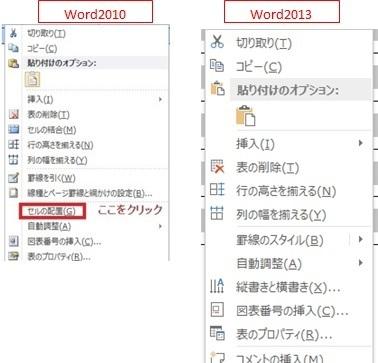
Task: Click the merge cells icon in Word2010 menu
Action: coord(13,130)
